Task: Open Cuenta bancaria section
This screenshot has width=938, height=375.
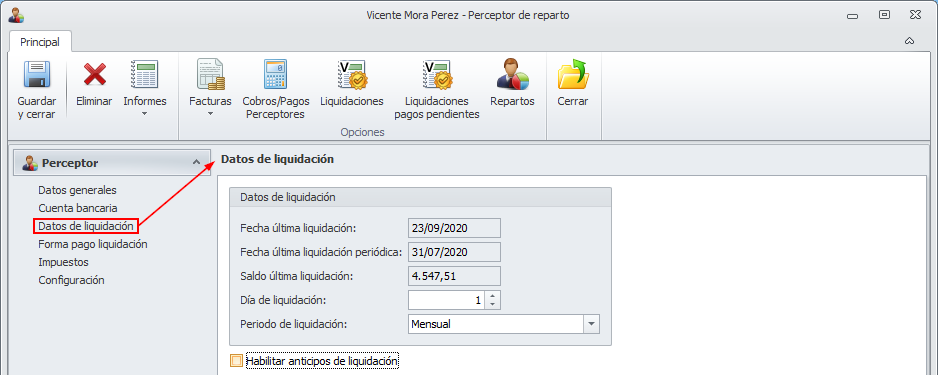Action: point(78,208)
